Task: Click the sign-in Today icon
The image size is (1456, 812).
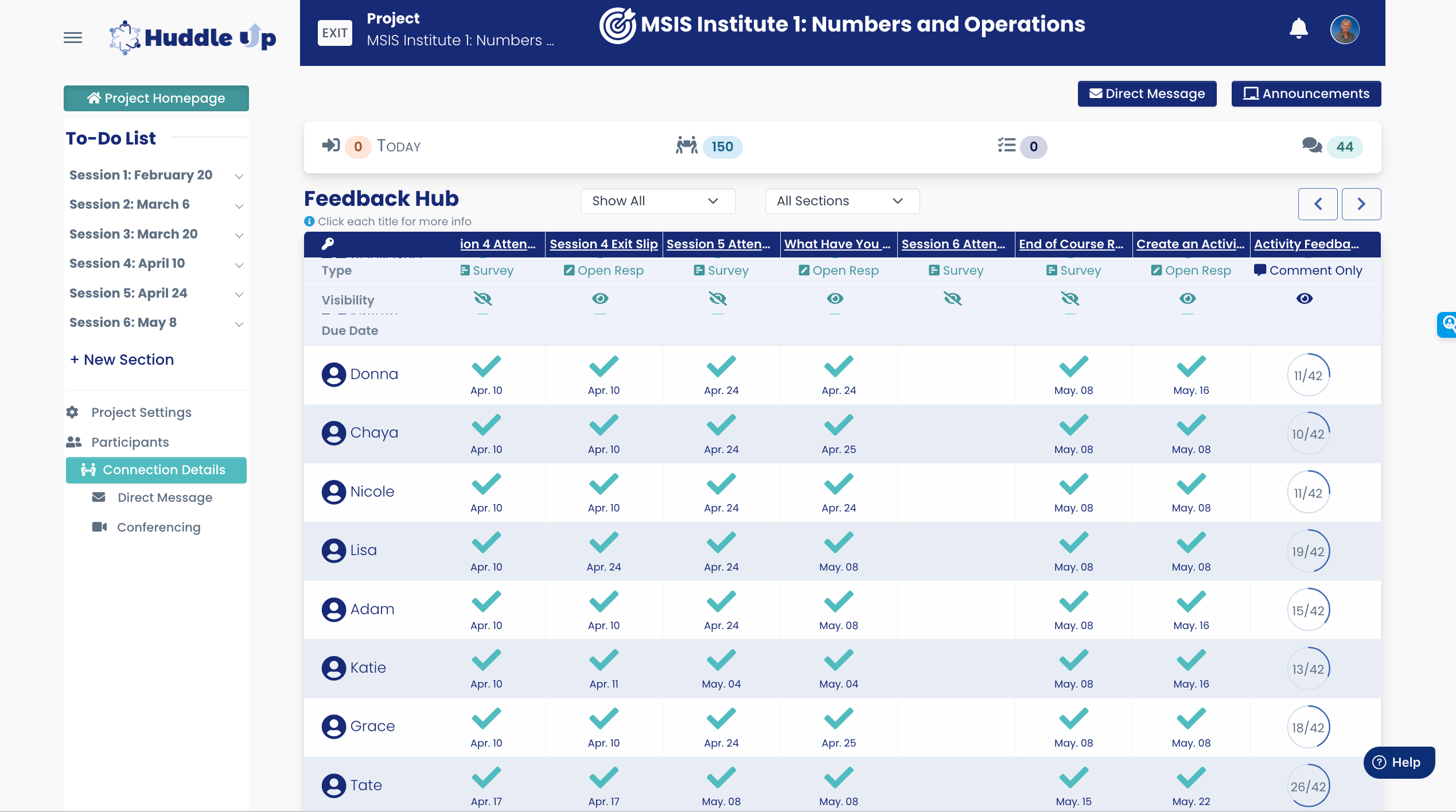Action: pos(331,145)
